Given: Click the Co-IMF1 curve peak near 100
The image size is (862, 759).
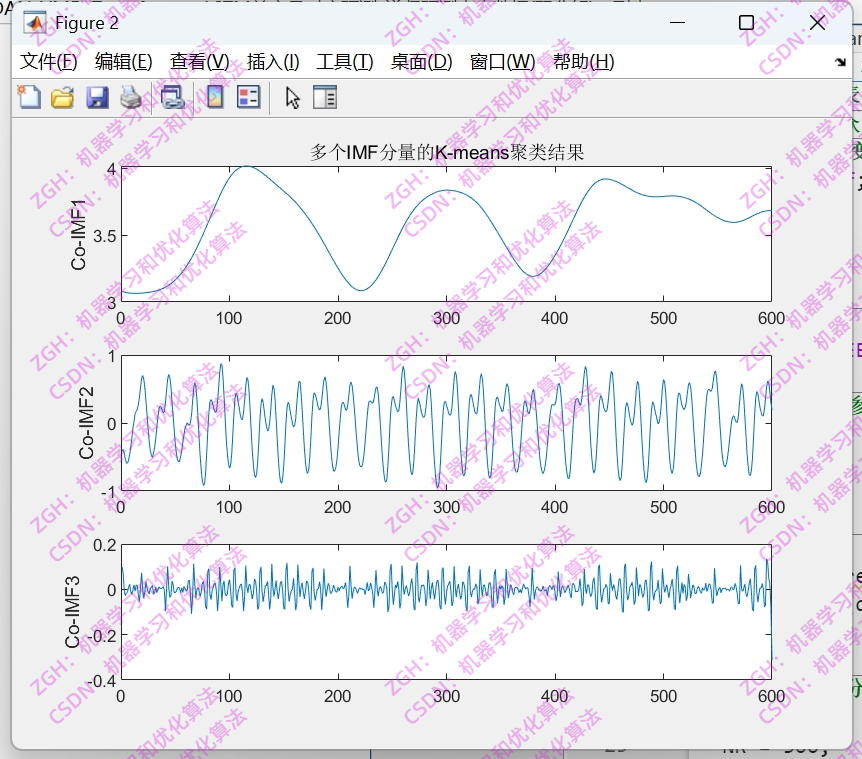Looking at the screenshot, I should pos(247,167).
